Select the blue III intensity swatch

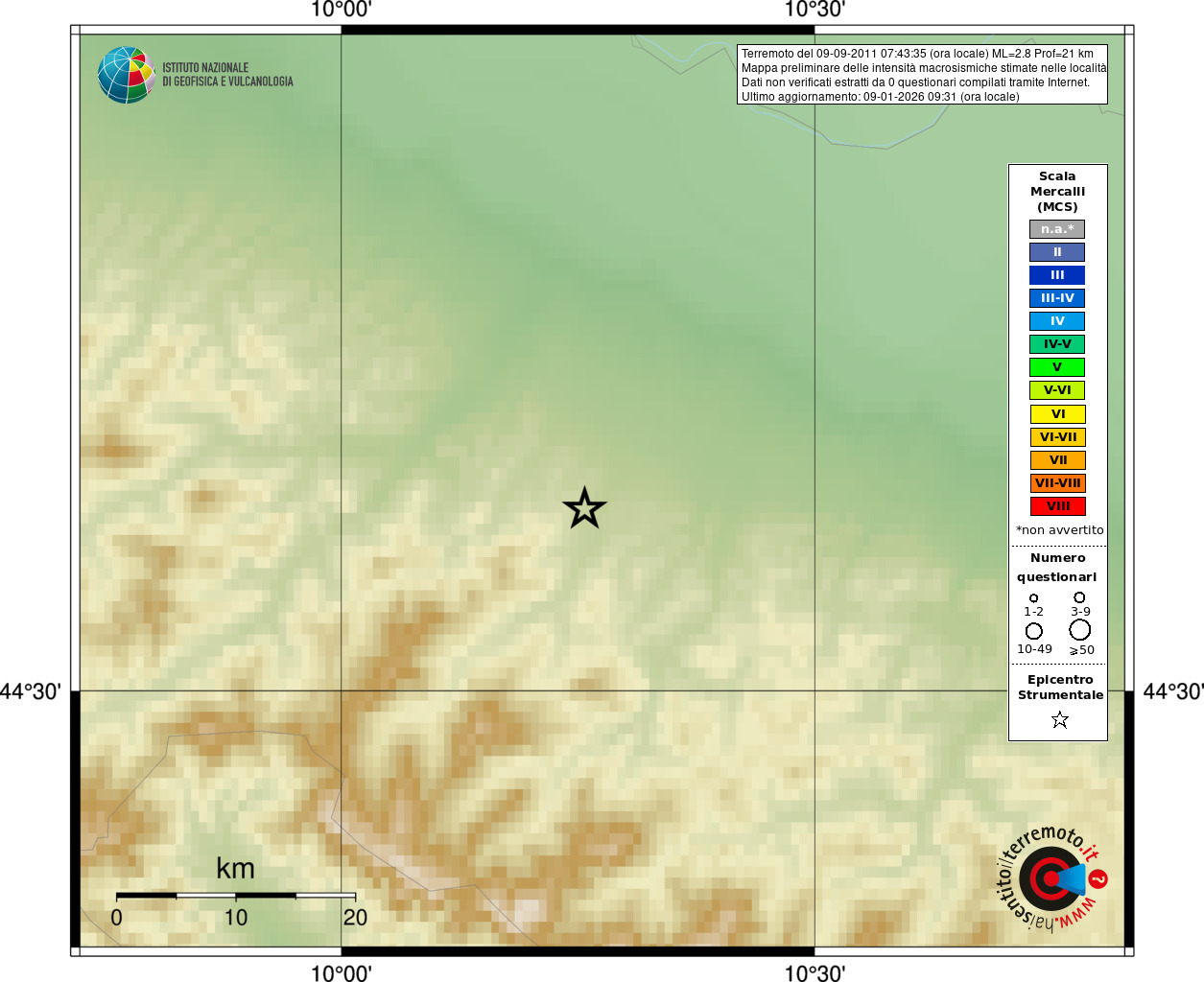point(1057,275)
